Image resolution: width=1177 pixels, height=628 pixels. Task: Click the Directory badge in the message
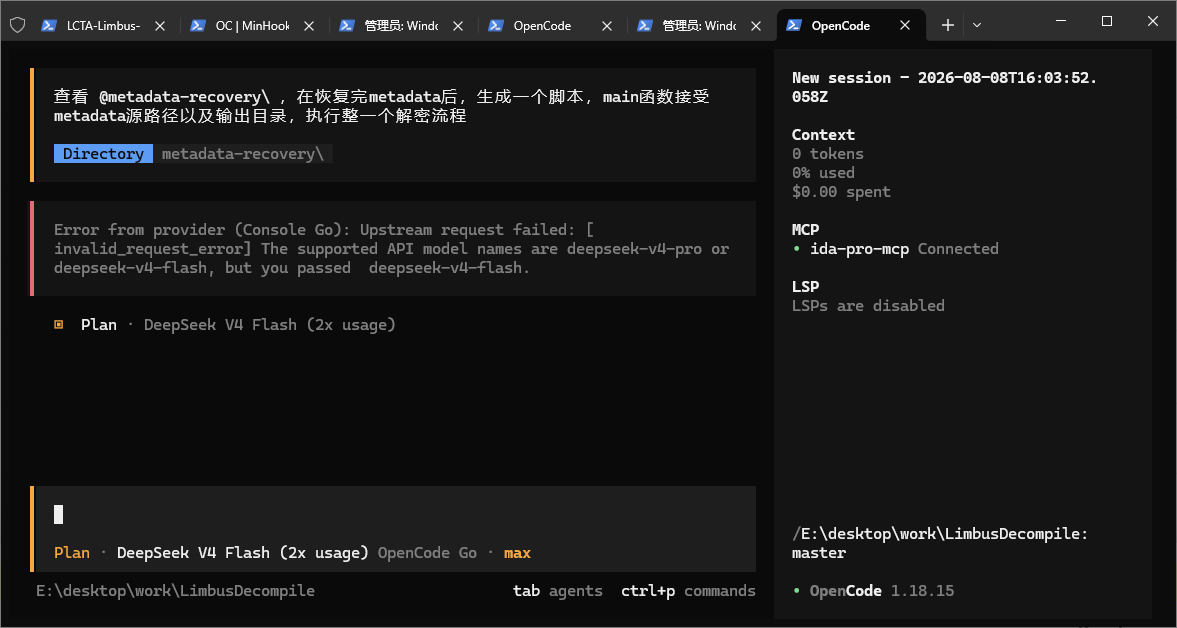click(x=103, y=154)
